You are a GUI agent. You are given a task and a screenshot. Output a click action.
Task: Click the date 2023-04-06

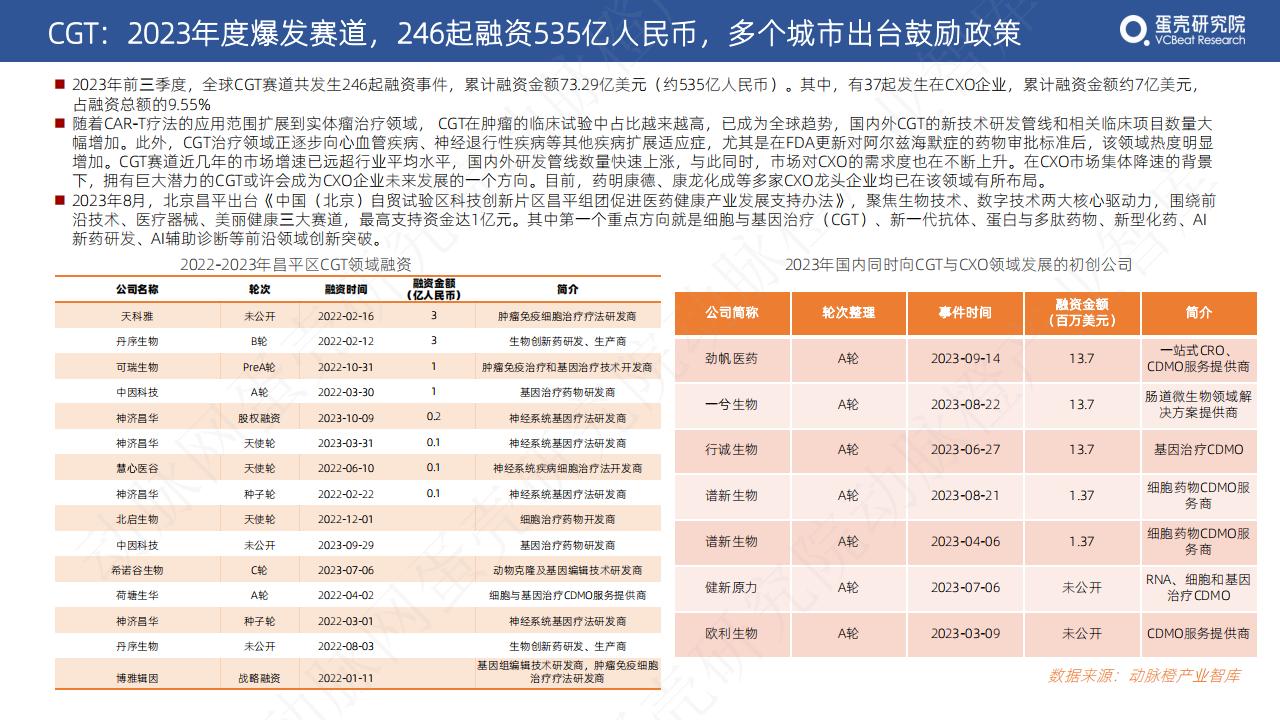[x=965, y=542]
